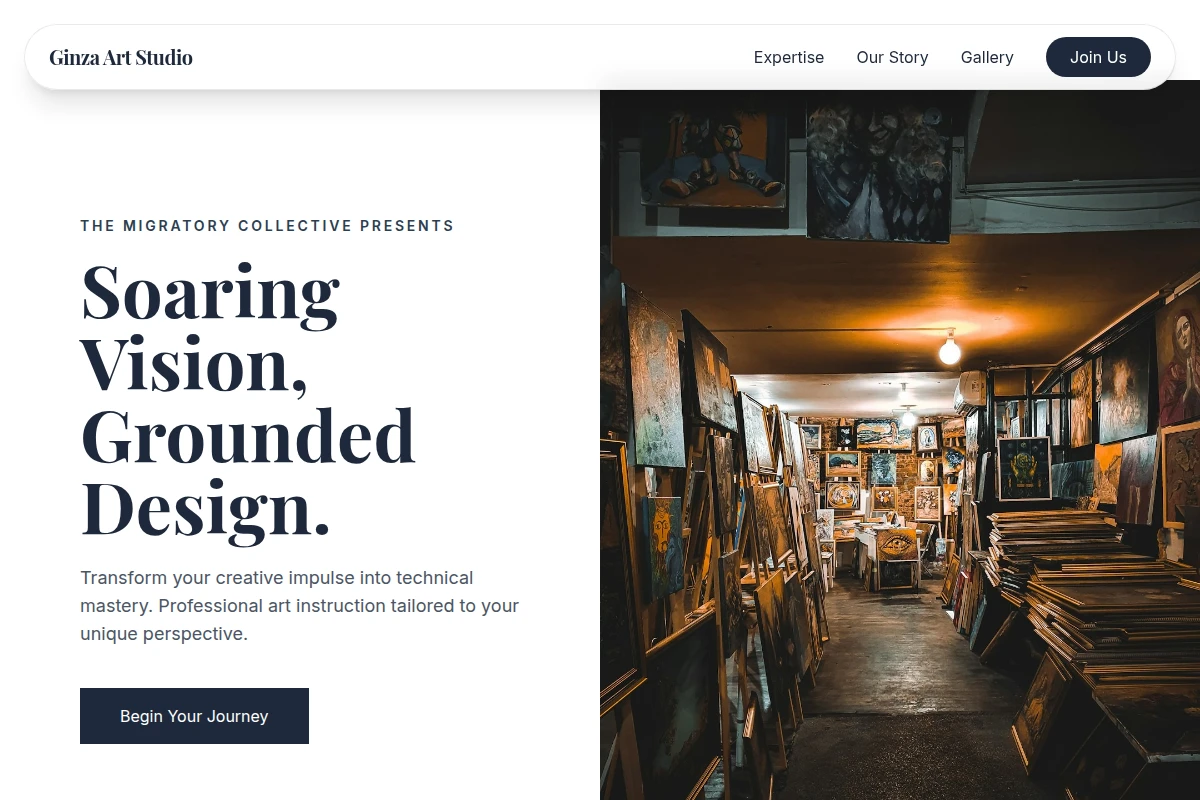Click the blue face painting on left wall

[x=663, y=545]
